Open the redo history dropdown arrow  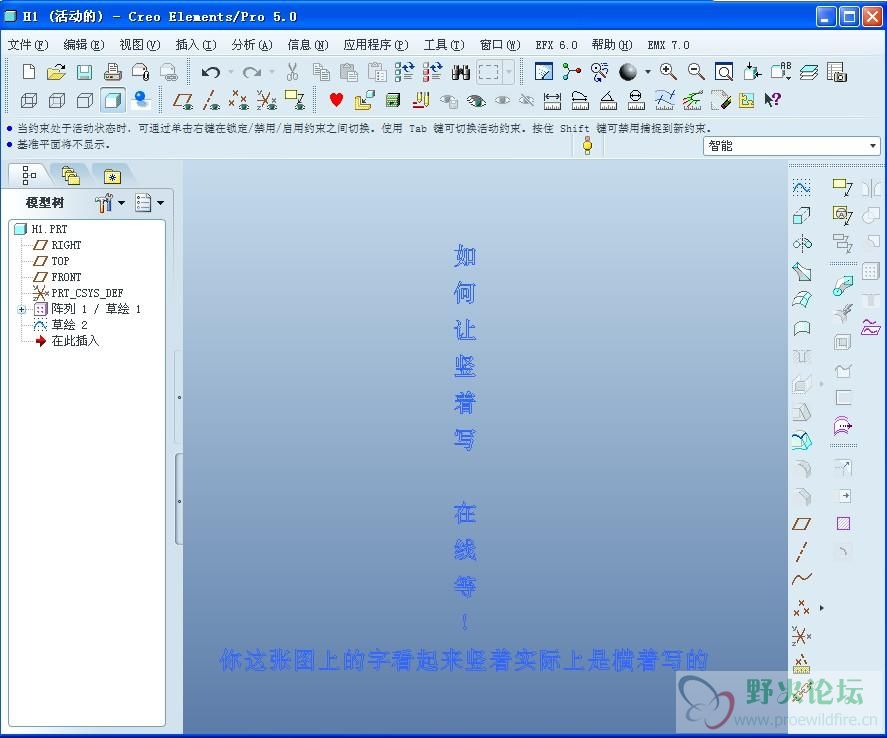[x=272, y=72]
